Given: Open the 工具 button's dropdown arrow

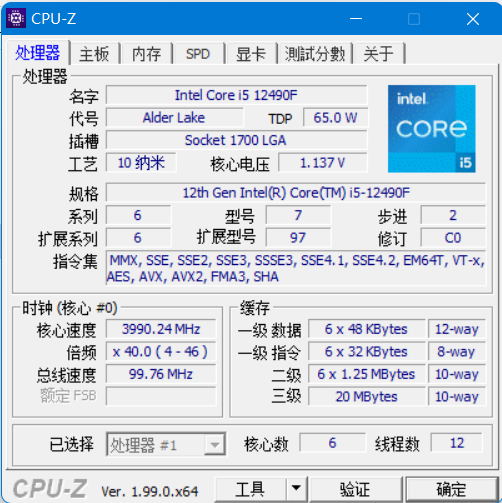Looking at the screenshot, I should coord(296,489).
